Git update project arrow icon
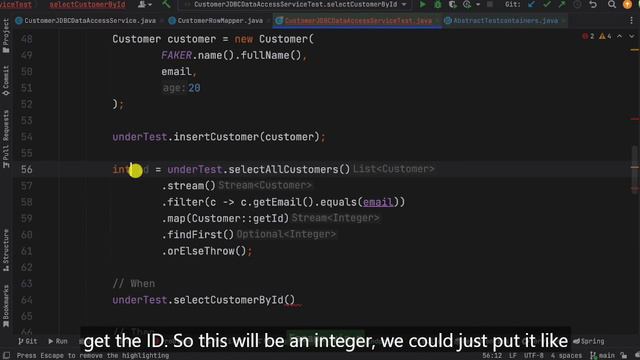 (531, 4)
